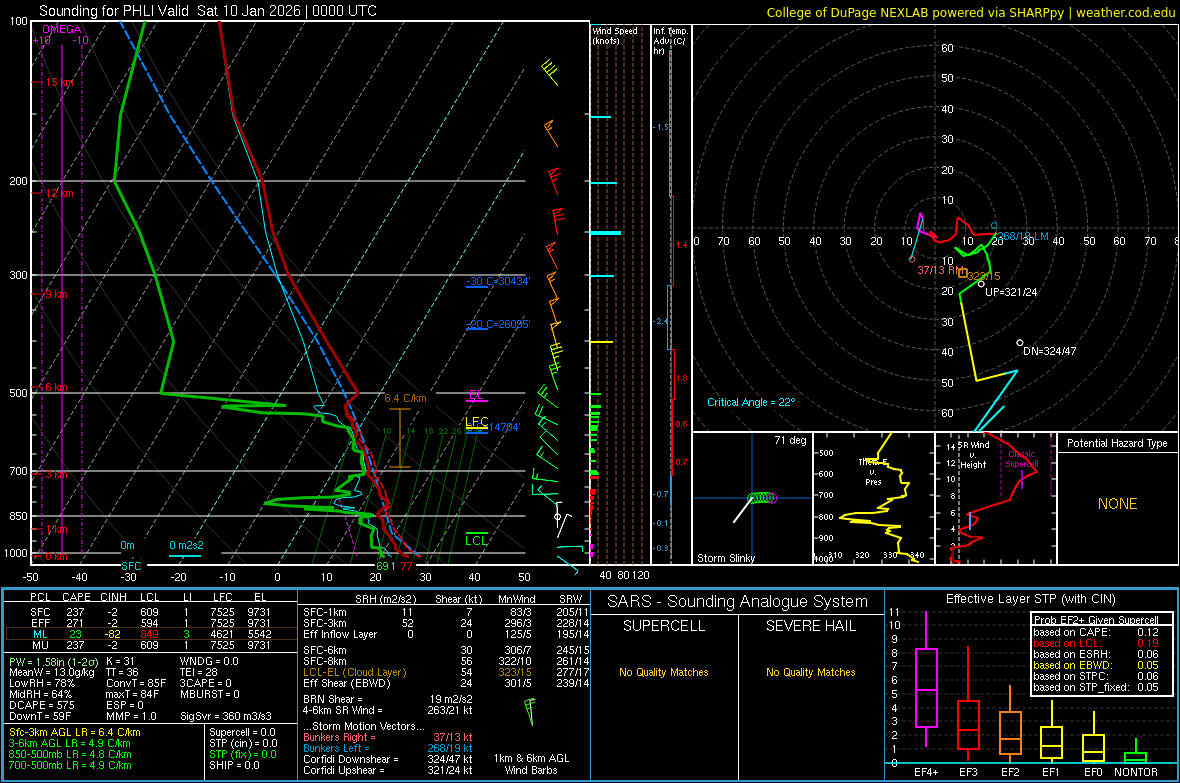The image size is (1180, 783).
Task: Click 'Sfc-3km AGL LR = 6.4 C/km' line
Action: [x=75, y=733]
